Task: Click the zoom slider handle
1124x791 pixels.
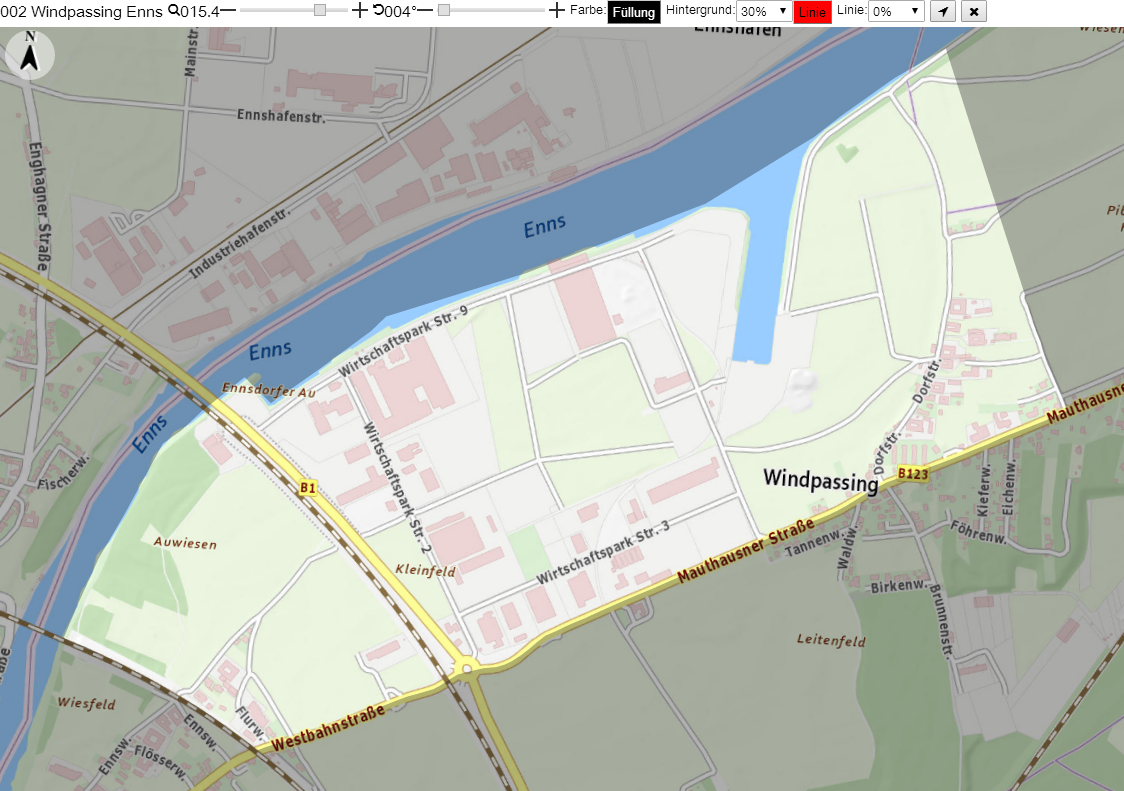Action: [320, 10]
